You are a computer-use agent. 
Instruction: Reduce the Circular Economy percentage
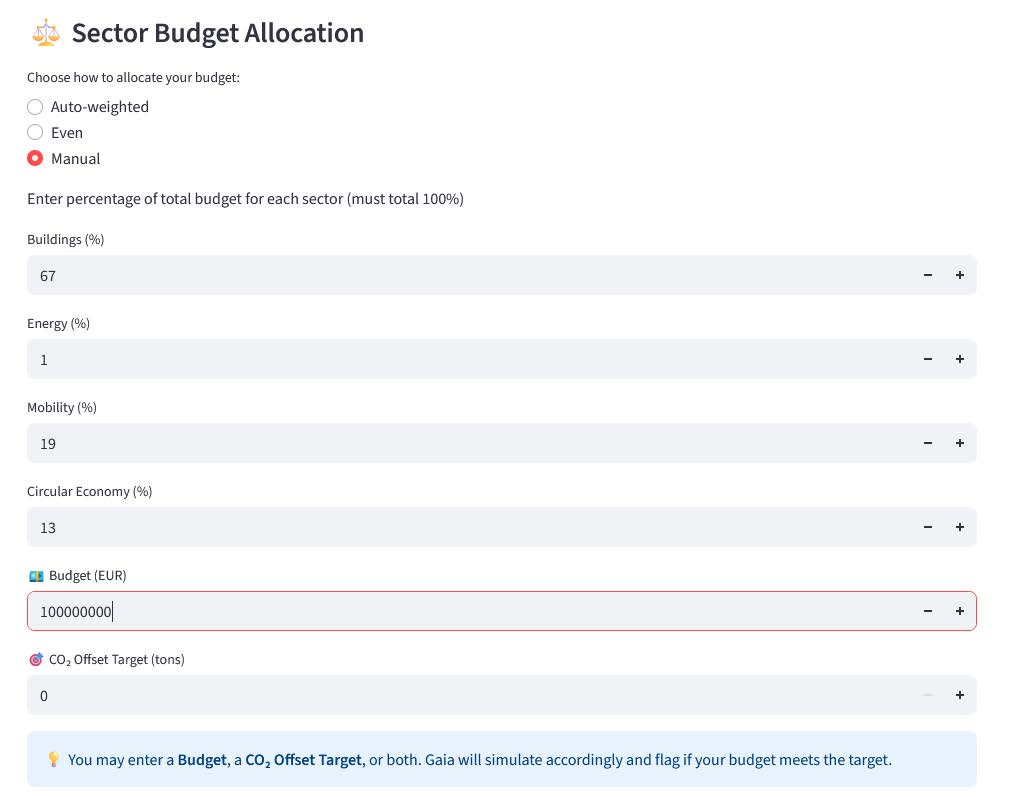tap(928, 527)
